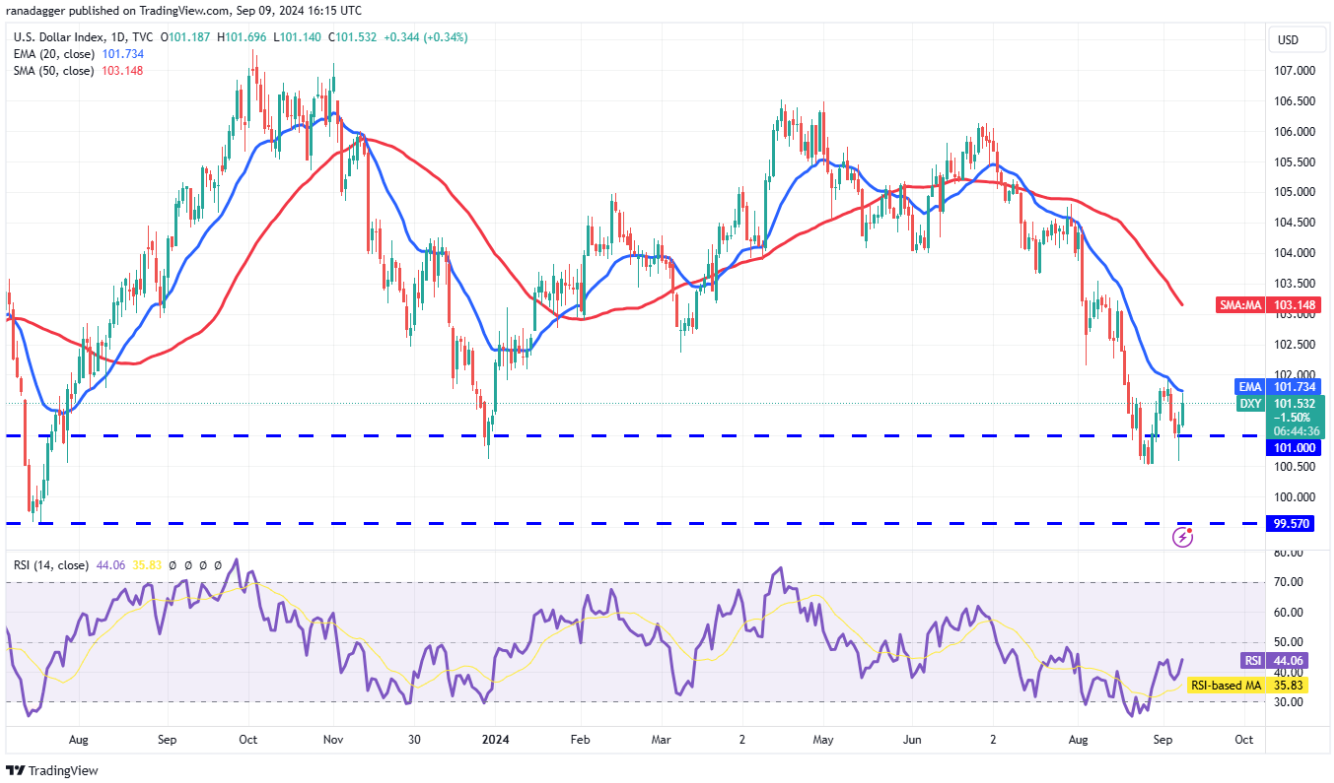Click the 30.00 RSI axis value

pyautogui.click(x=1289, y=702)
